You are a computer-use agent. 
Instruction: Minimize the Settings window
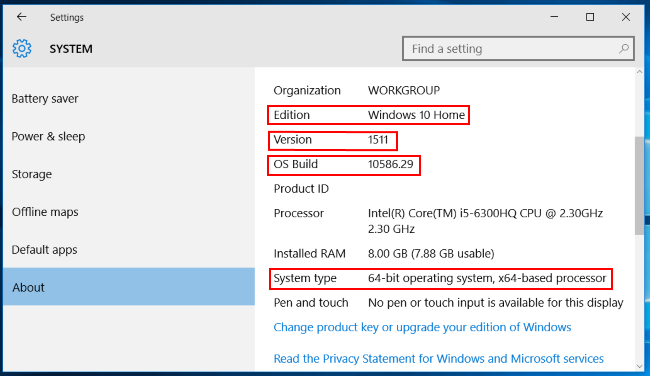pyautogui.click(x=554, y=17)
